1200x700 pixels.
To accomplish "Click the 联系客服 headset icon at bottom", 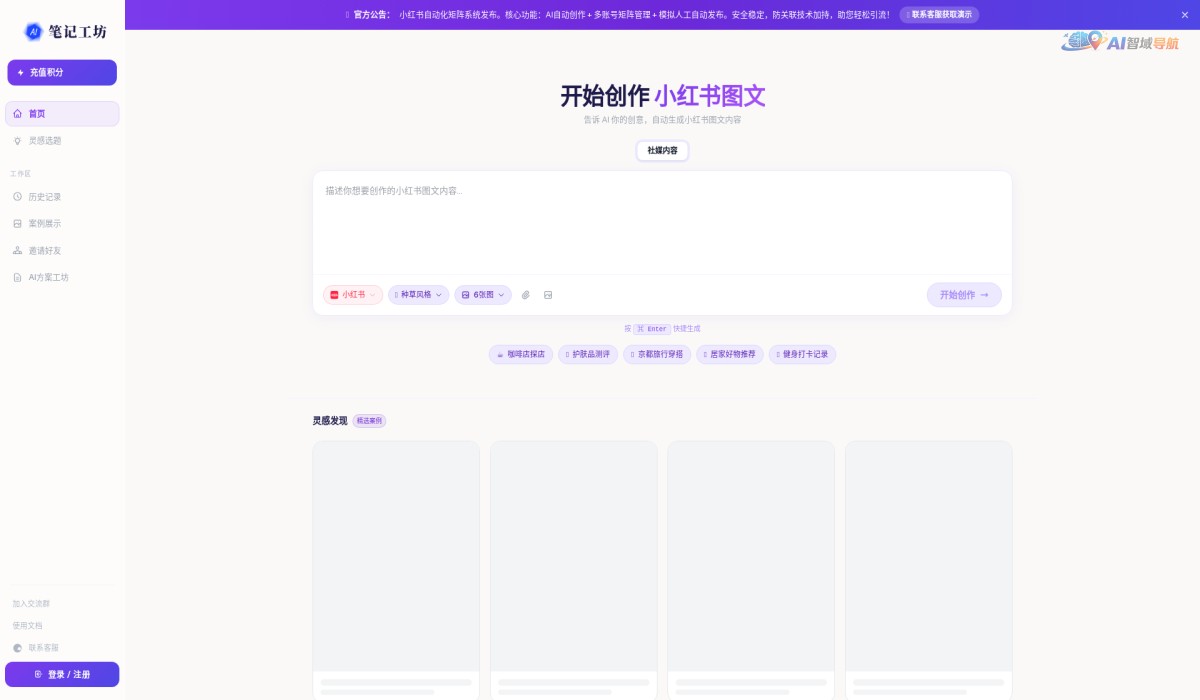I will click(18, 647).
